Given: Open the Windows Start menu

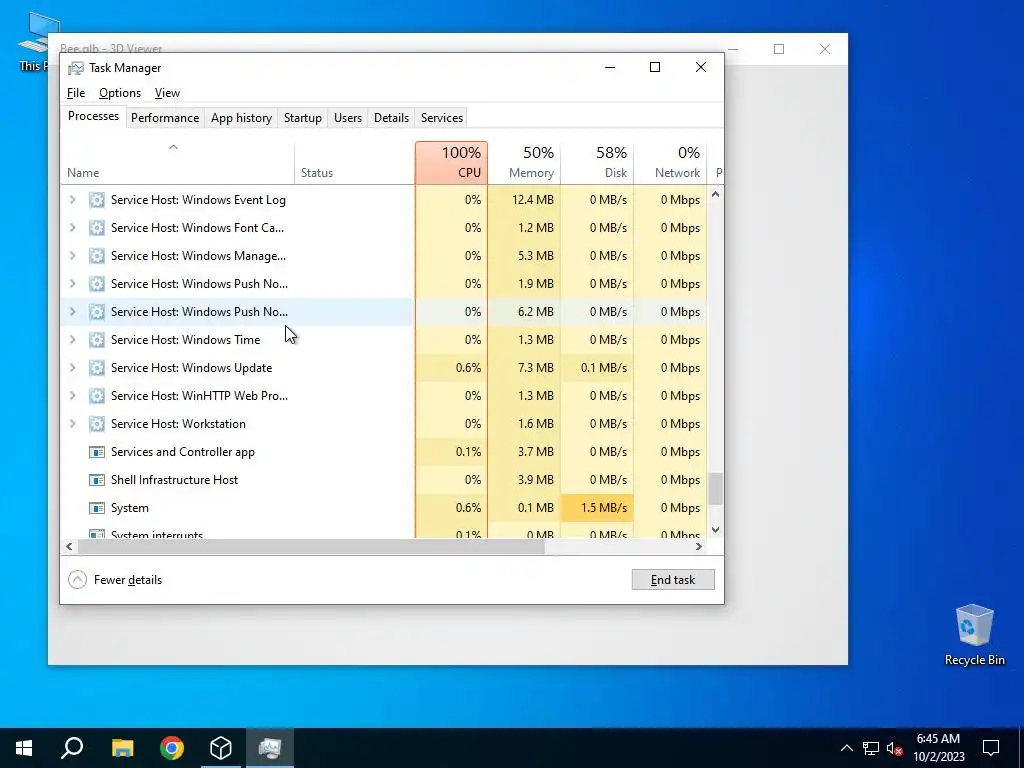Looking at the screenshot, I should (24, 748).
